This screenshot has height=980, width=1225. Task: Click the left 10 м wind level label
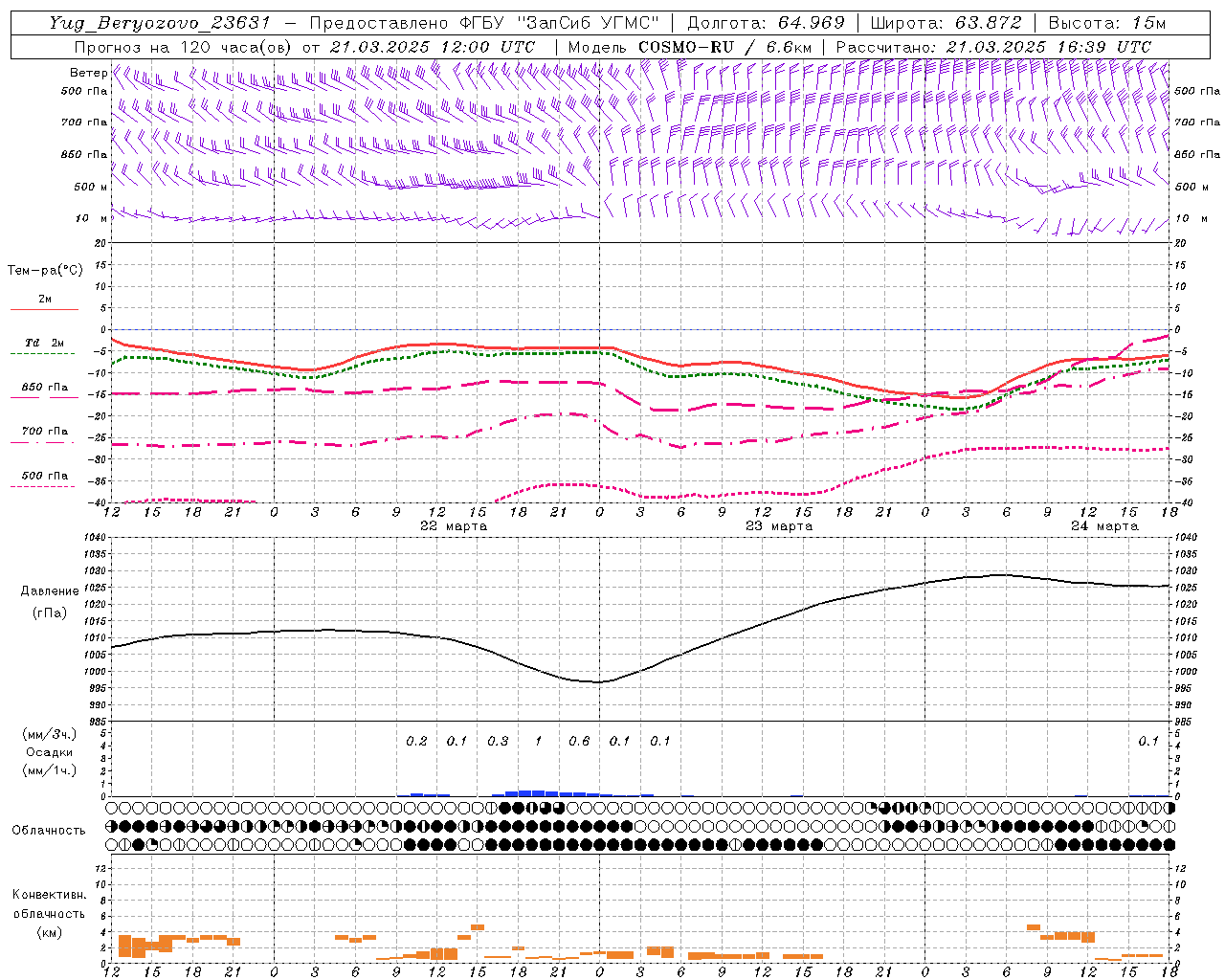(x=91, y=218)
